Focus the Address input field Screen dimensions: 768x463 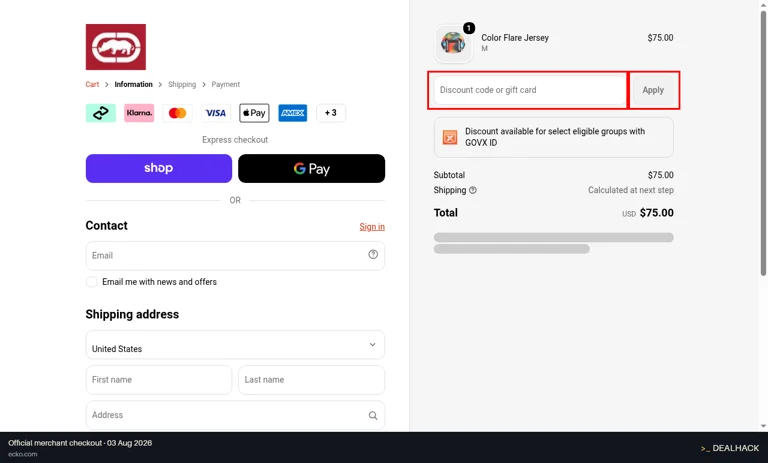coord(235,415)
